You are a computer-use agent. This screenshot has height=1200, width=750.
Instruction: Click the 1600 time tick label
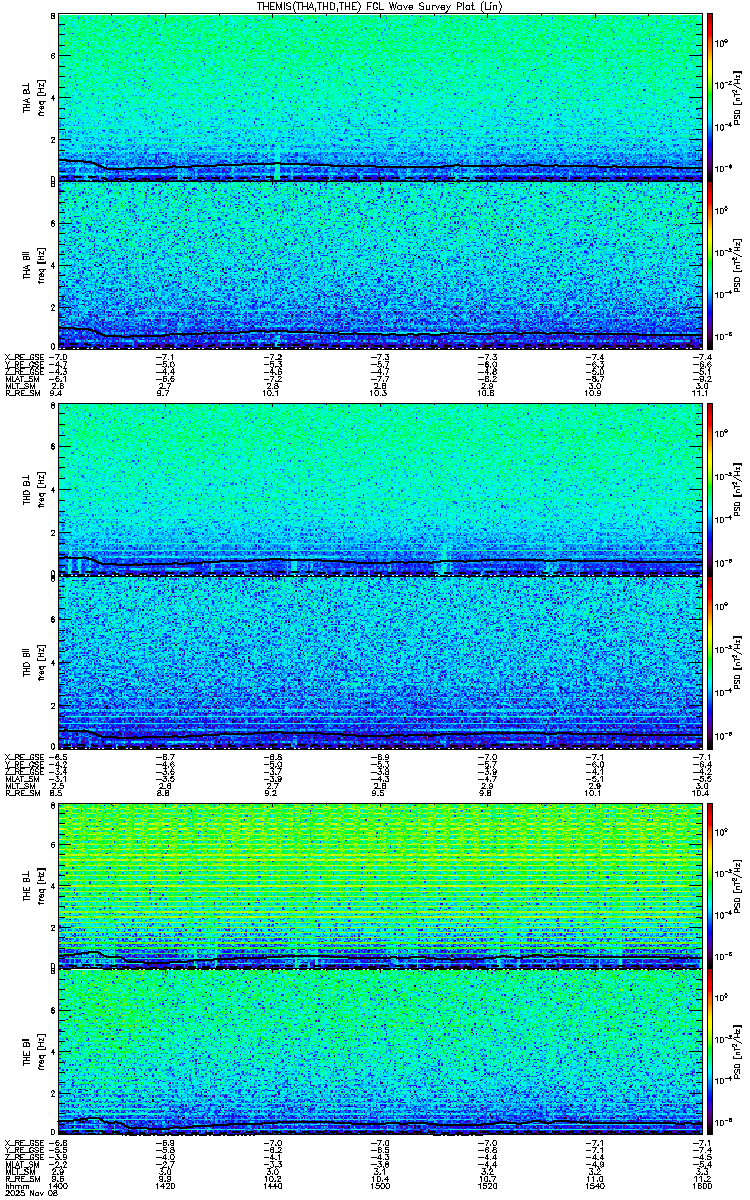point(702,1186)
